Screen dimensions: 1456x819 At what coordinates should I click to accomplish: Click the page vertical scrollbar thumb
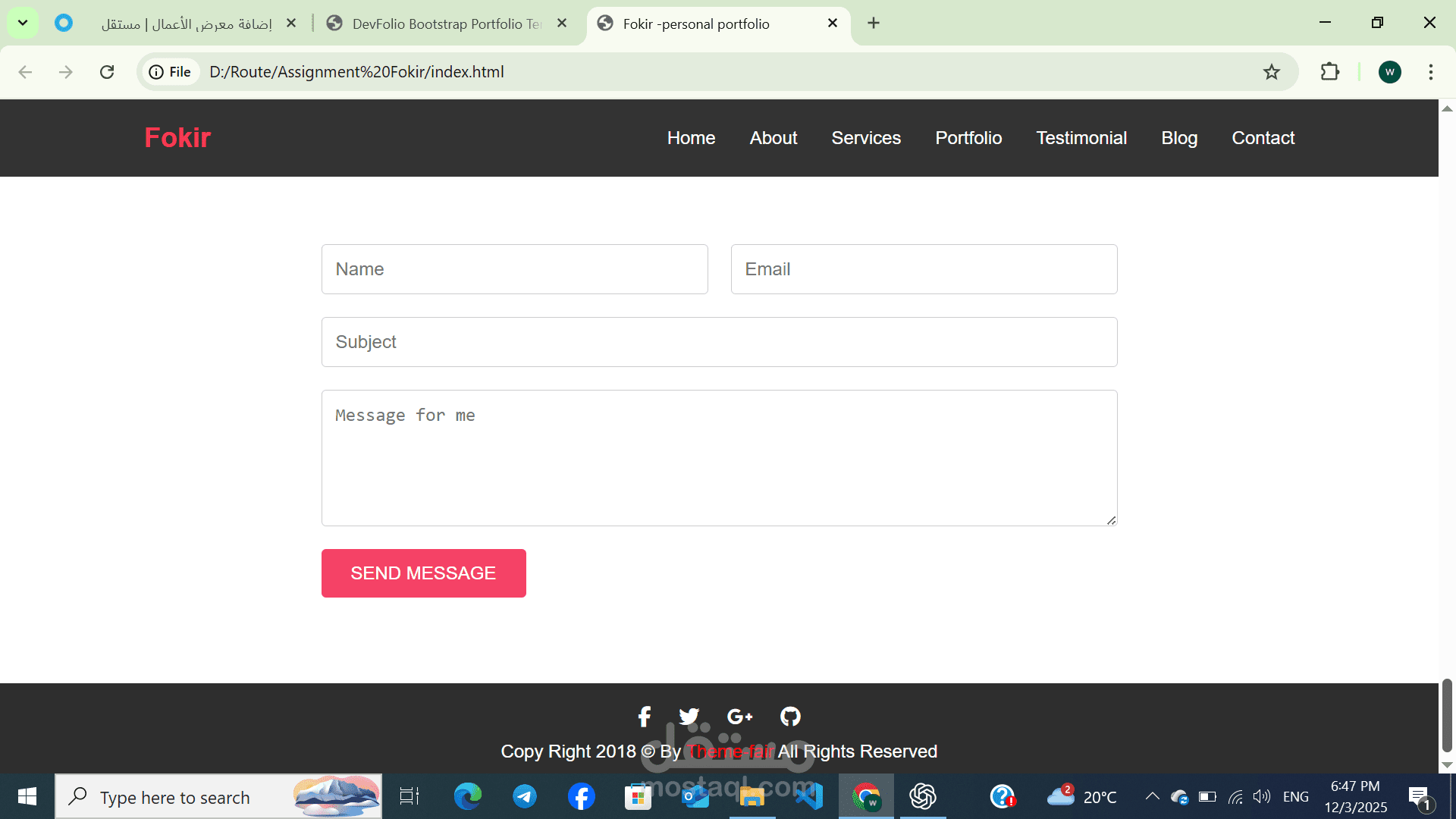point(1447,715)
